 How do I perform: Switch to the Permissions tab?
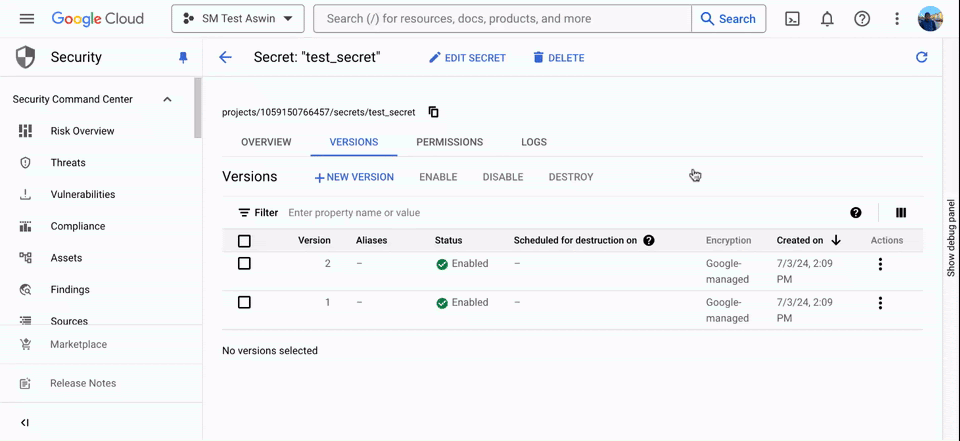[x=449, y=142]
